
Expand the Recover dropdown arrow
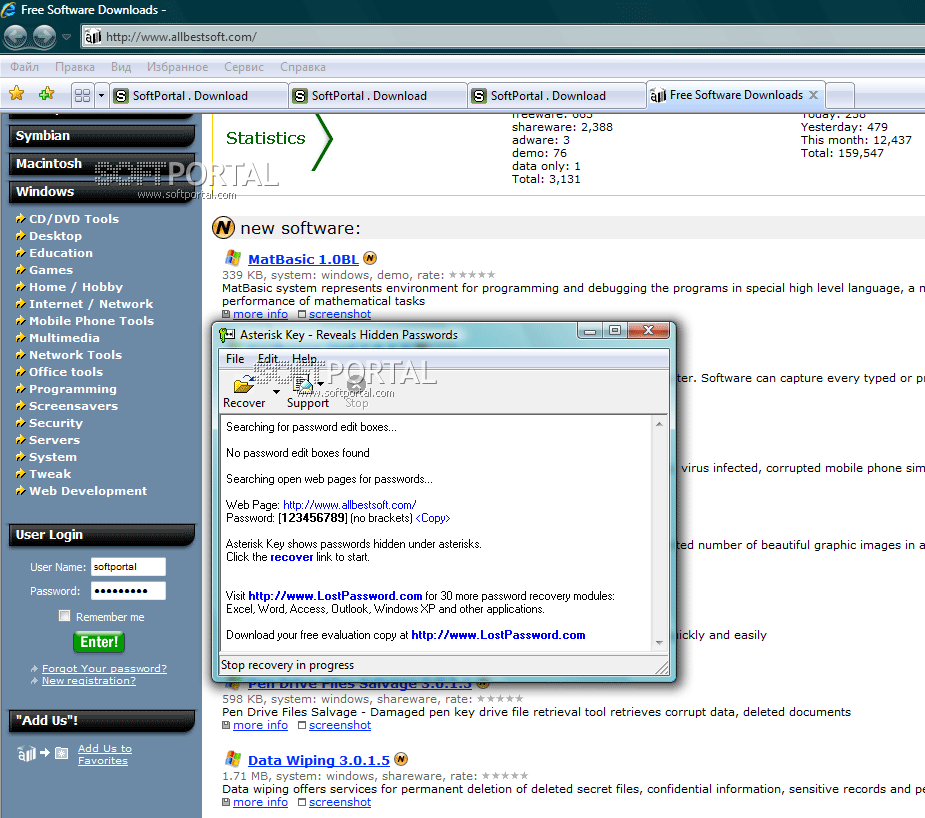(x=276, y=392)
